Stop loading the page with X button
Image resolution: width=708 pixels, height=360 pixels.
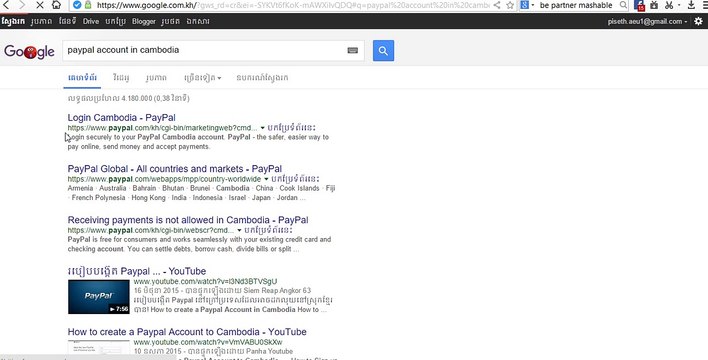[39, 5]
